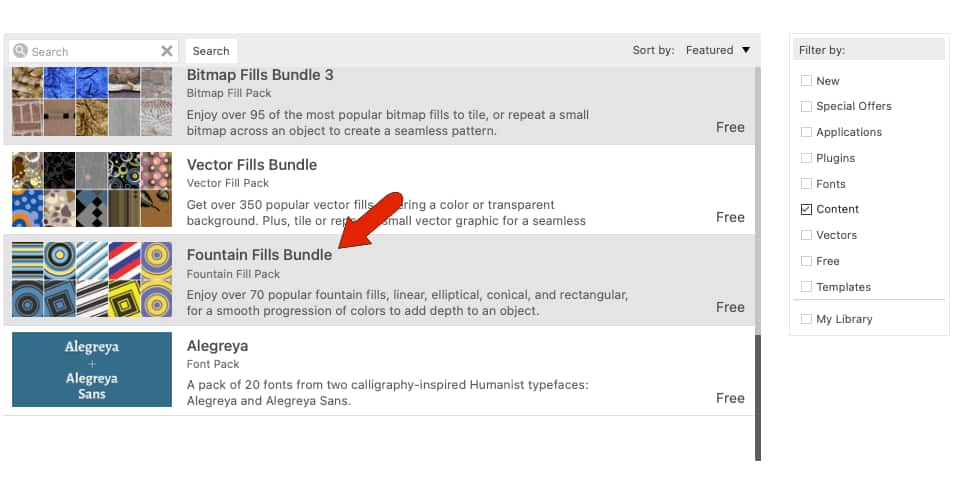Click the Alegreya title text
The image size is (959, 481).
tap(217, 346)
